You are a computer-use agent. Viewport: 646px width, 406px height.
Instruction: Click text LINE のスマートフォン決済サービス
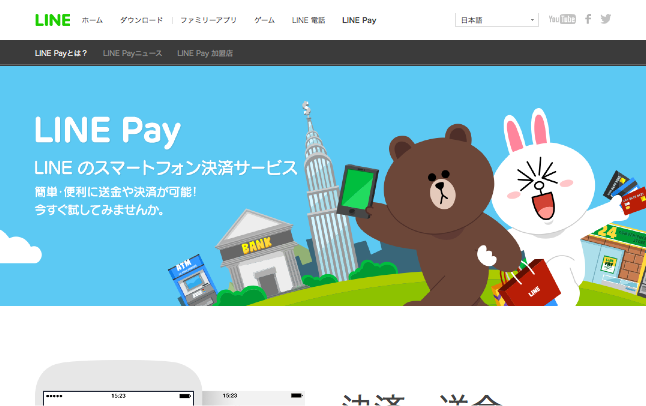[x=166, y=168]
